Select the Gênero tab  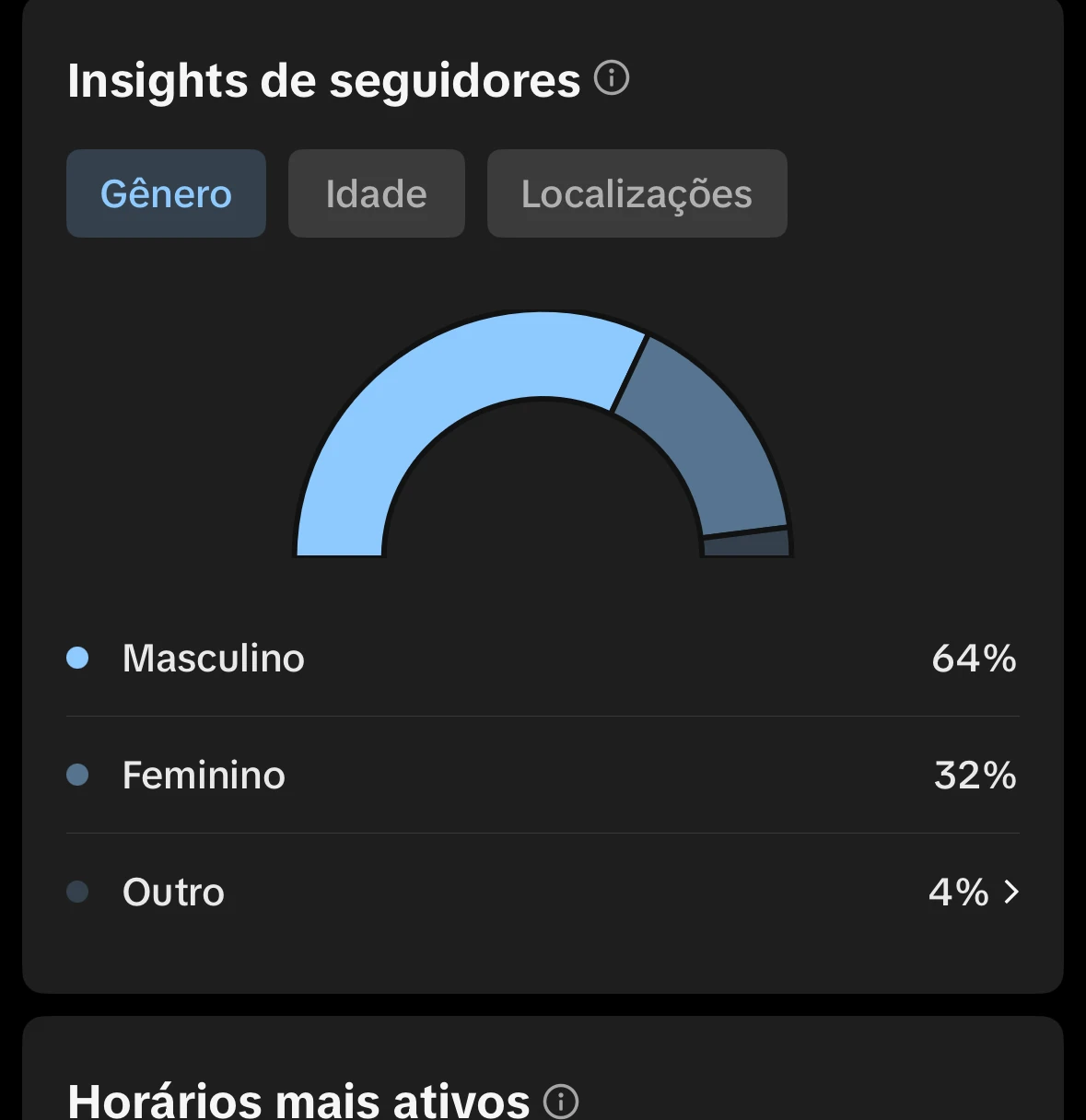[166, 193]
